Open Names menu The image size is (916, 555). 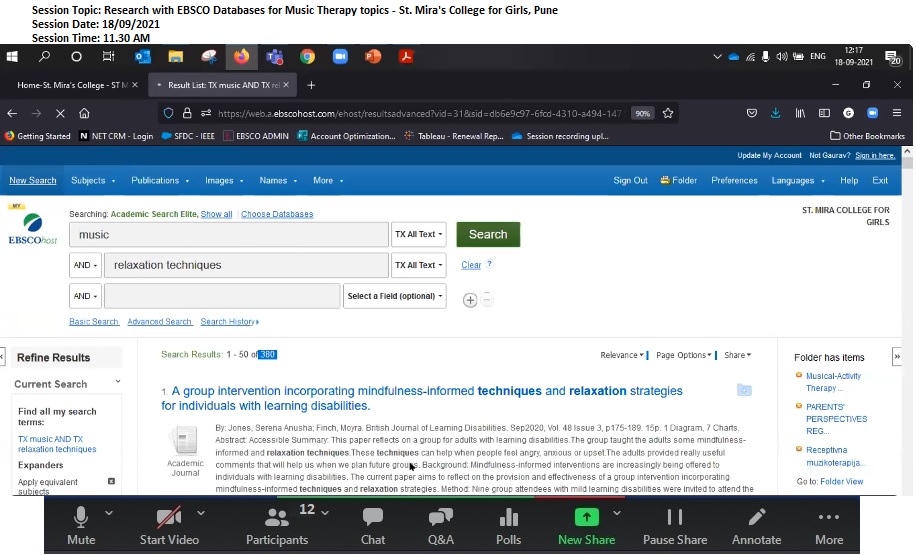[x=278, y=181]
